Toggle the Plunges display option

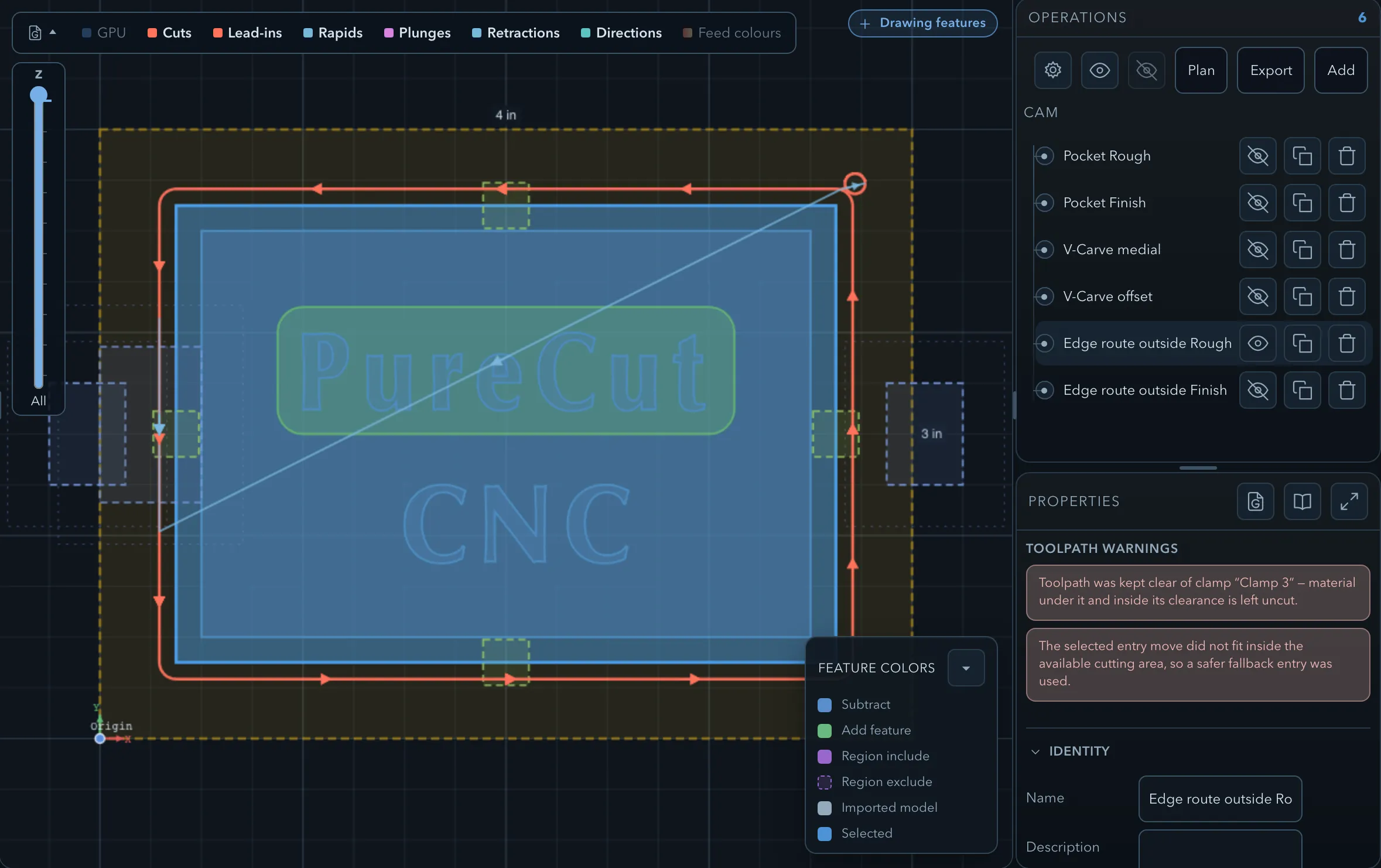[418, 33]
